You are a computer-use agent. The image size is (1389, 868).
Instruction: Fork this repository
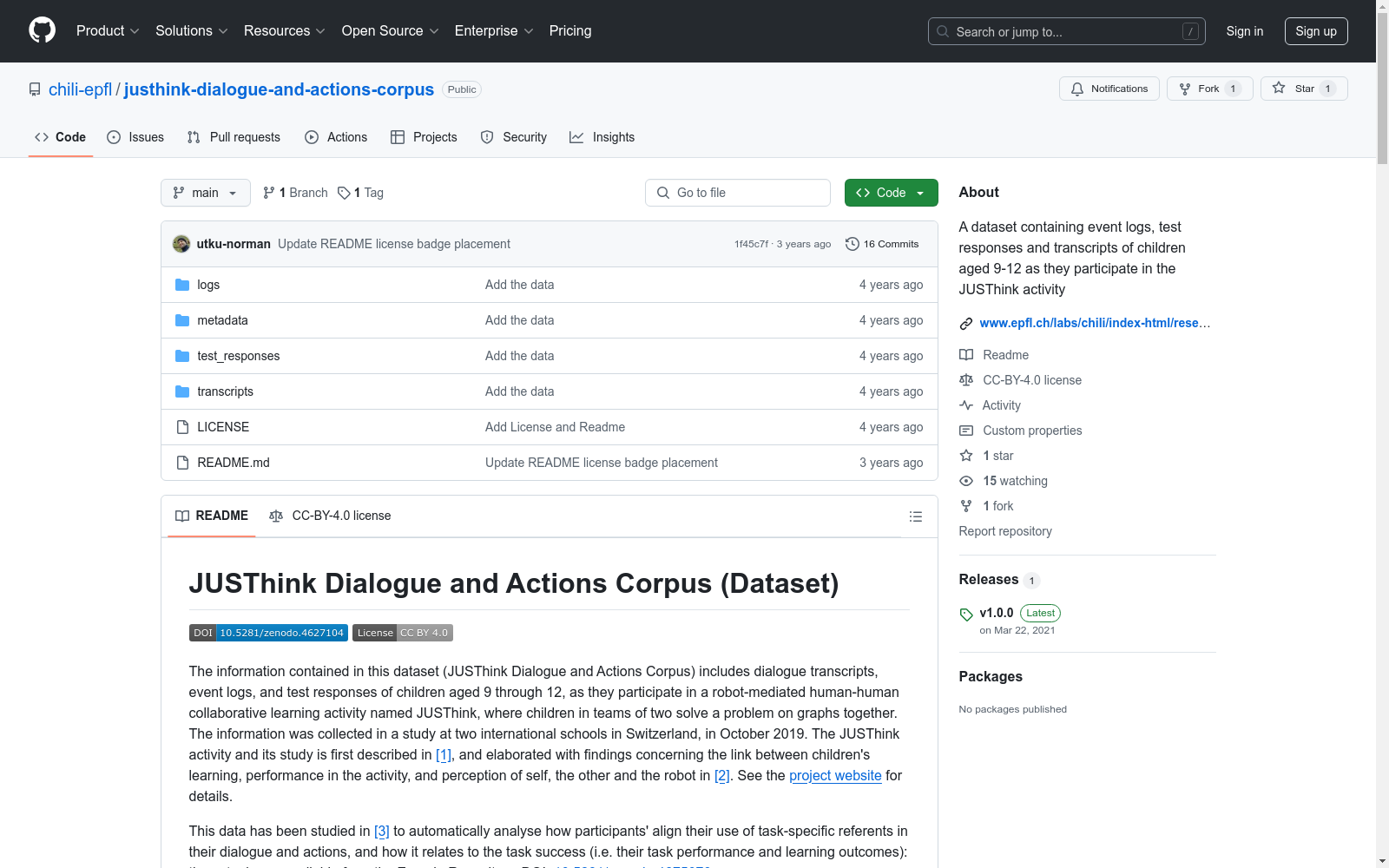click(1210, 89)
